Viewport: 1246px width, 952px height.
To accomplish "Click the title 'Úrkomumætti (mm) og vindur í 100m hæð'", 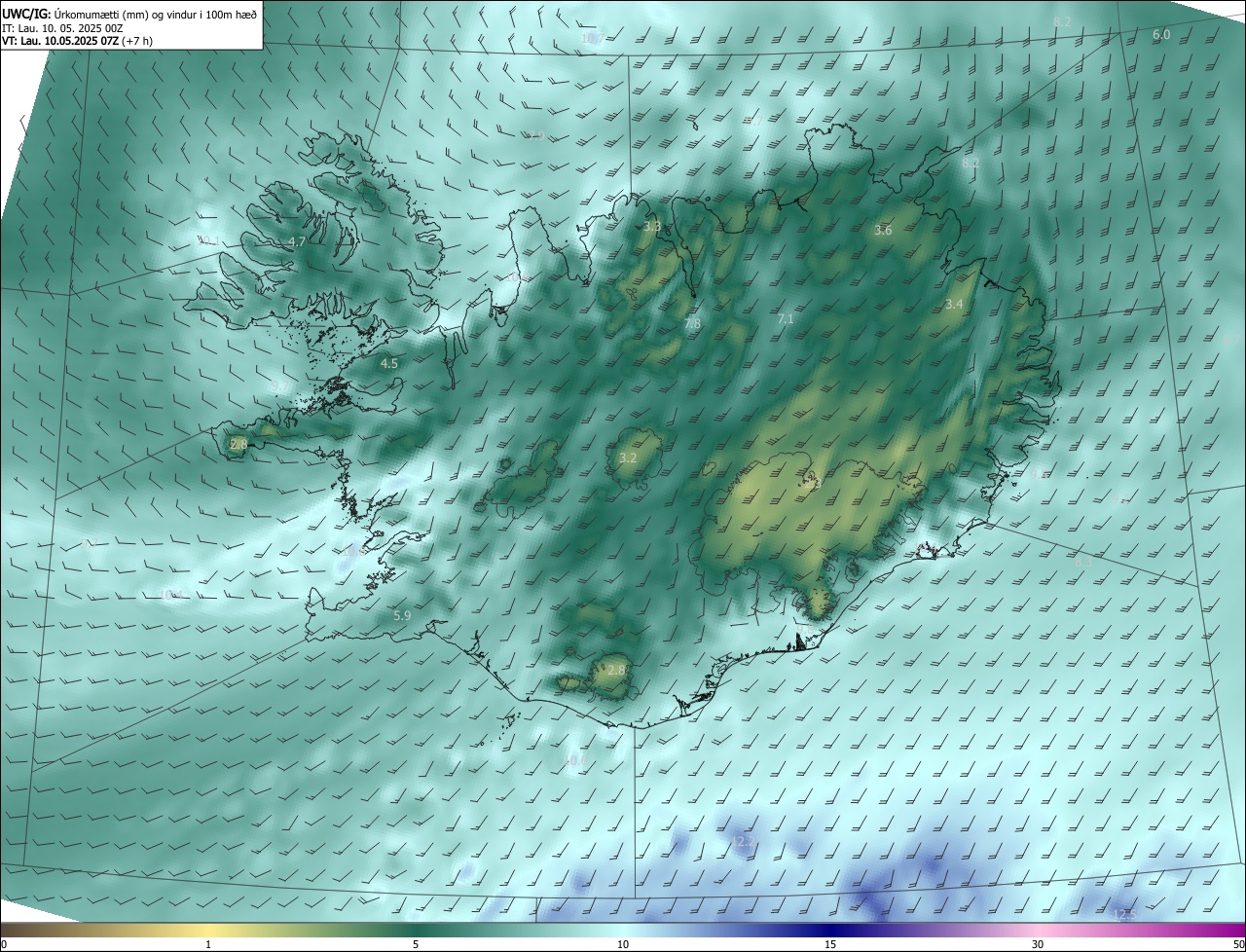I will [156, 14].
